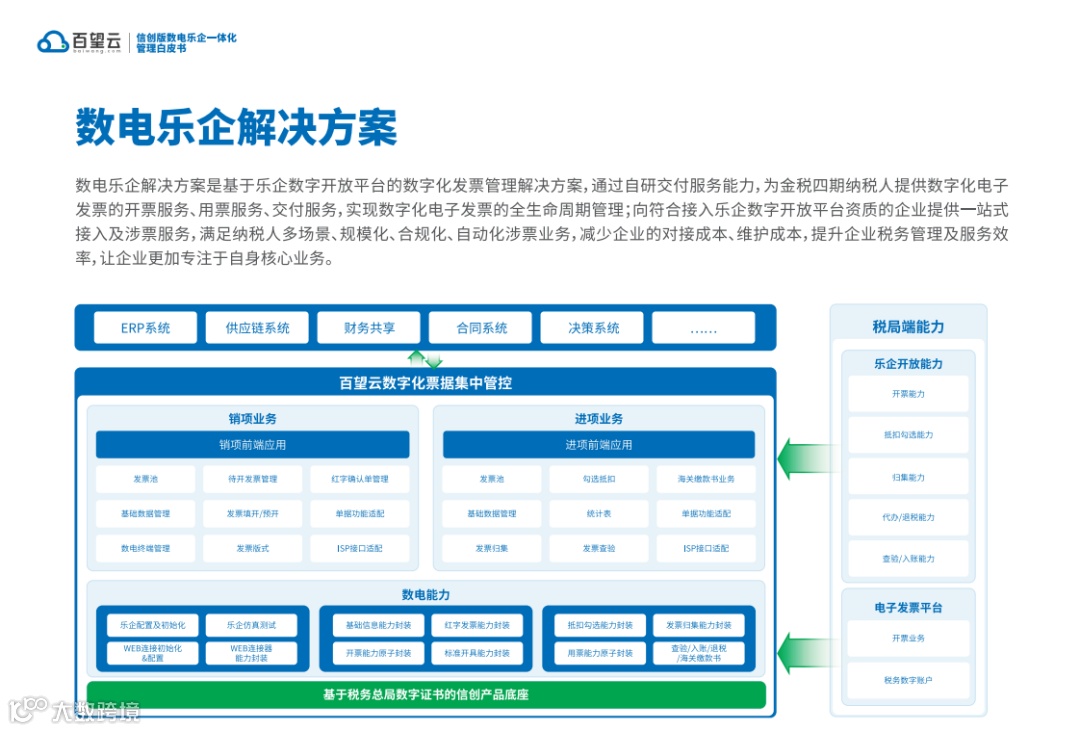The image size is (1080, 731).
Task: Click the 数电终端管理 cell
Action: pos(145,548)
